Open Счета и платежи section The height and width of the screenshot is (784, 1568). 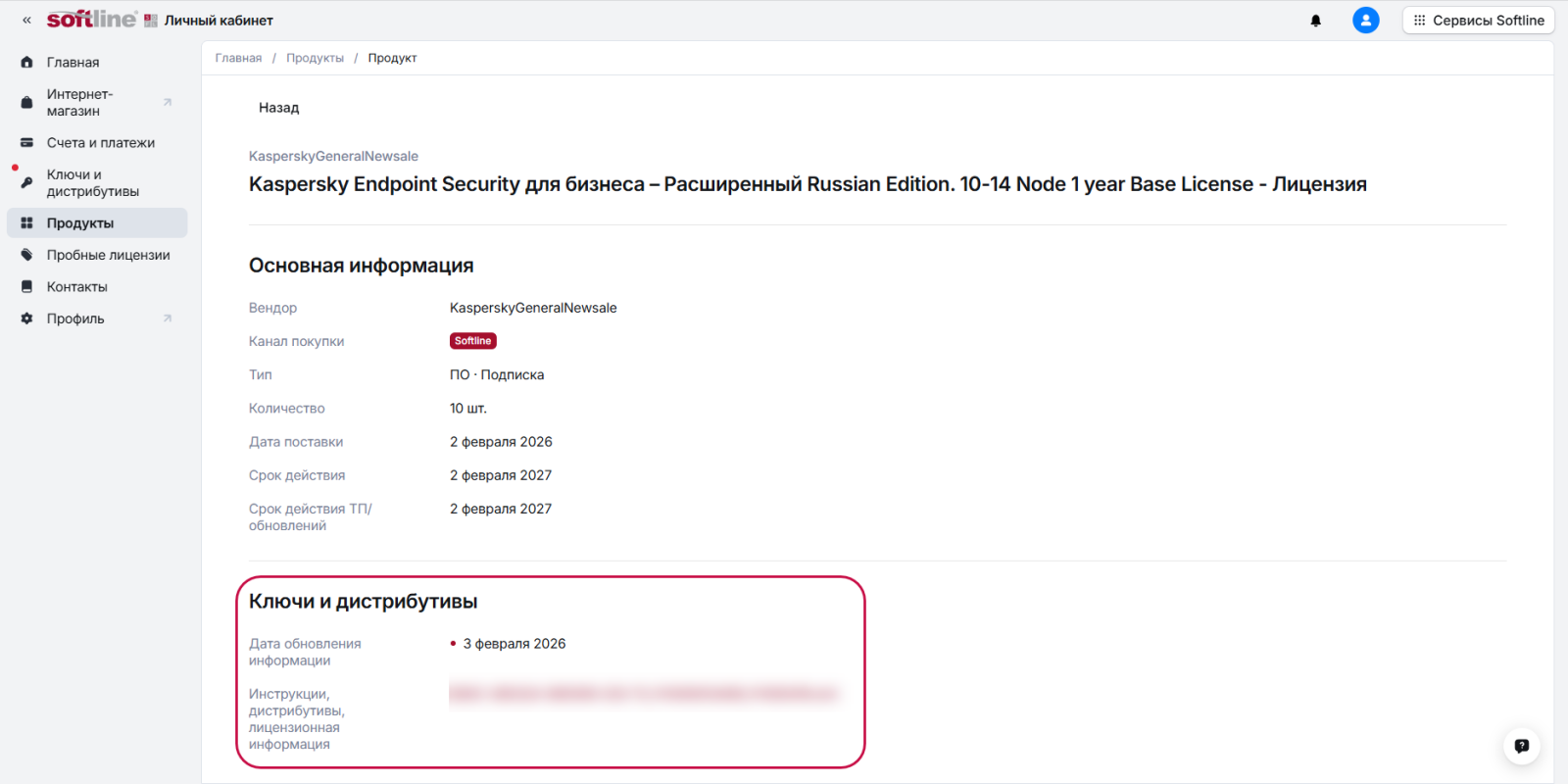[100, 143]
